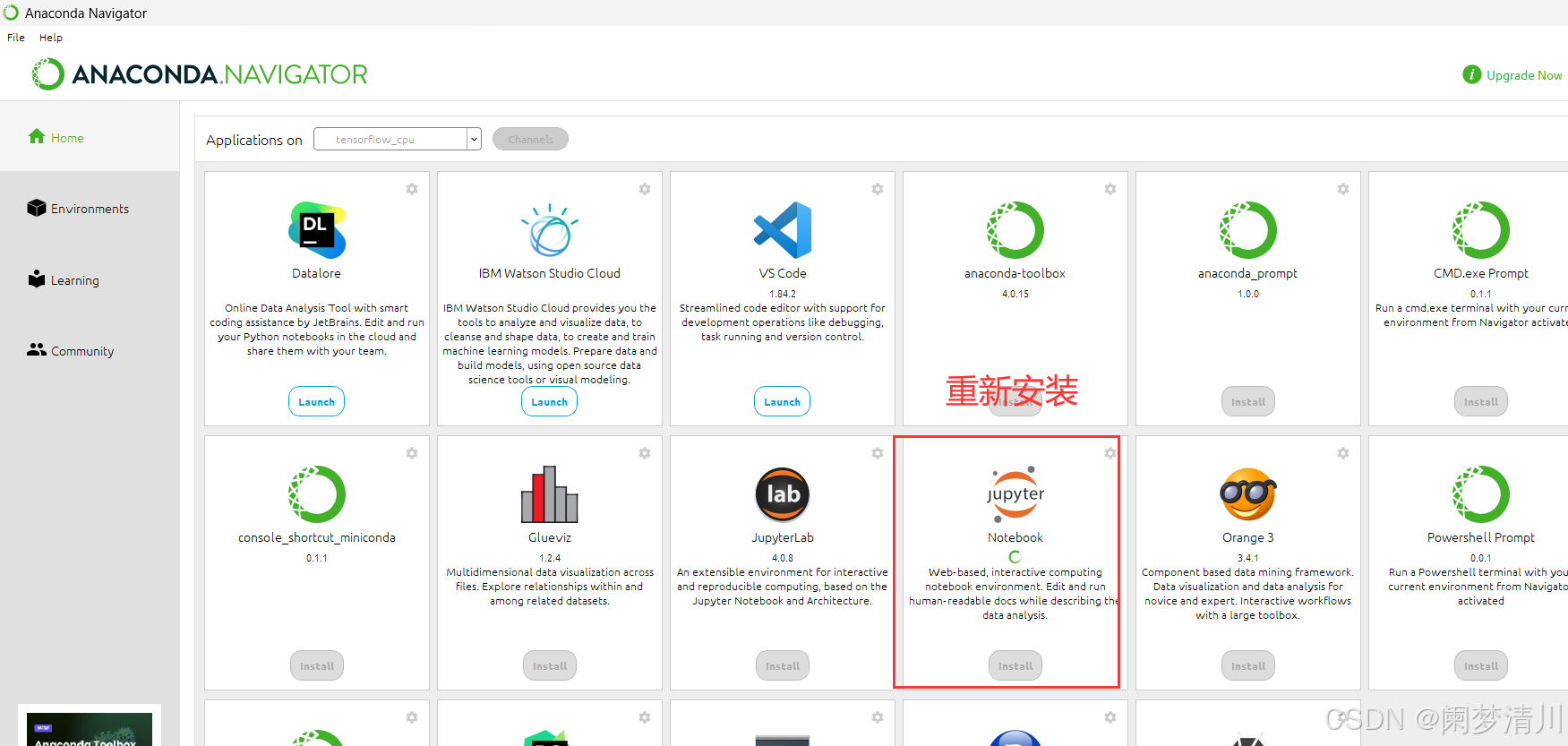Open the tensorflow_cpu environment dropdown

click(398, 139)
